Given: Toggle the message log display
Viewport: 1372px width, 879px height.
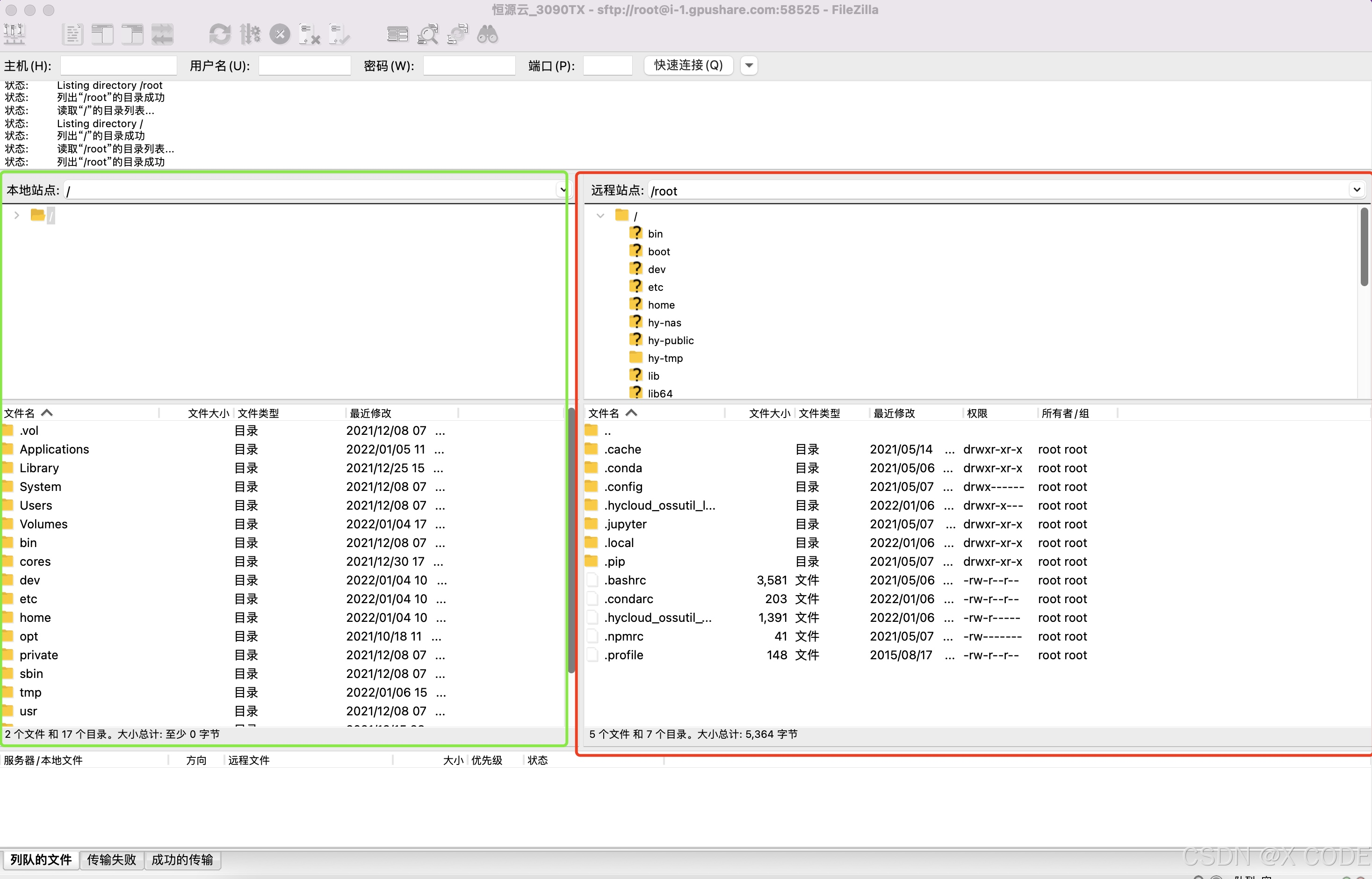Looking at the screenshot, I should pyautogui.click(x=72, y=34).
